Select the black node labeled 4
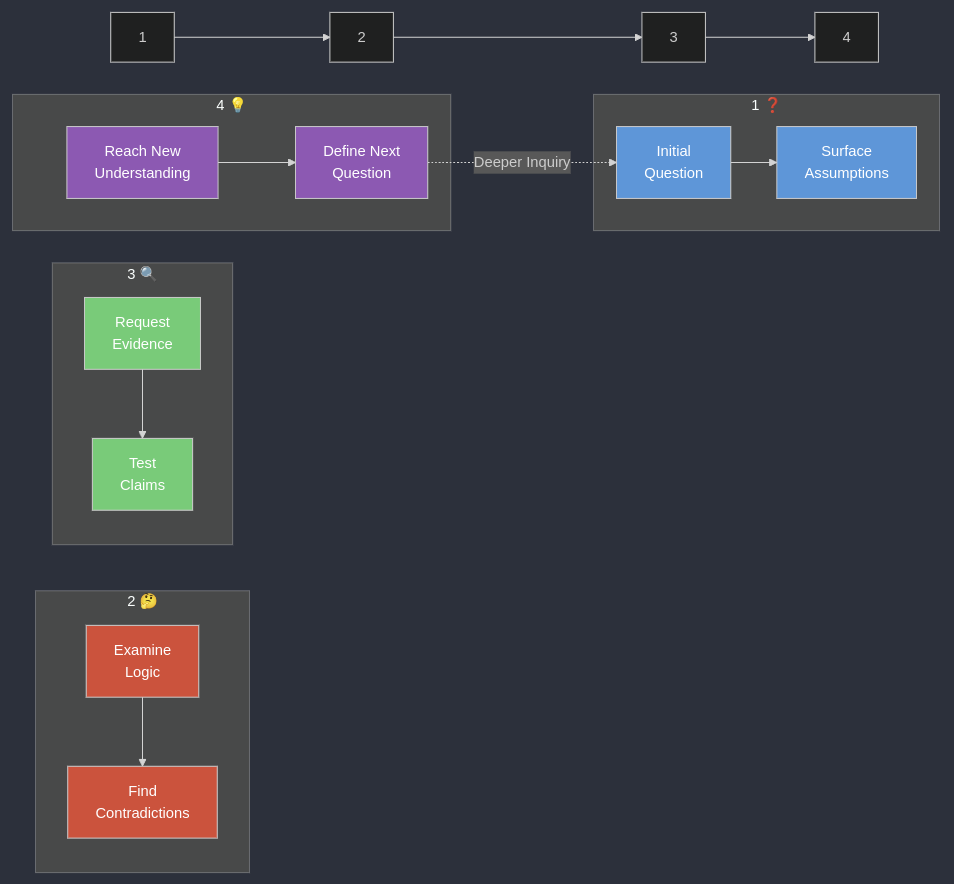This screenshot has width=954, height=884. (x=846, y=37)
